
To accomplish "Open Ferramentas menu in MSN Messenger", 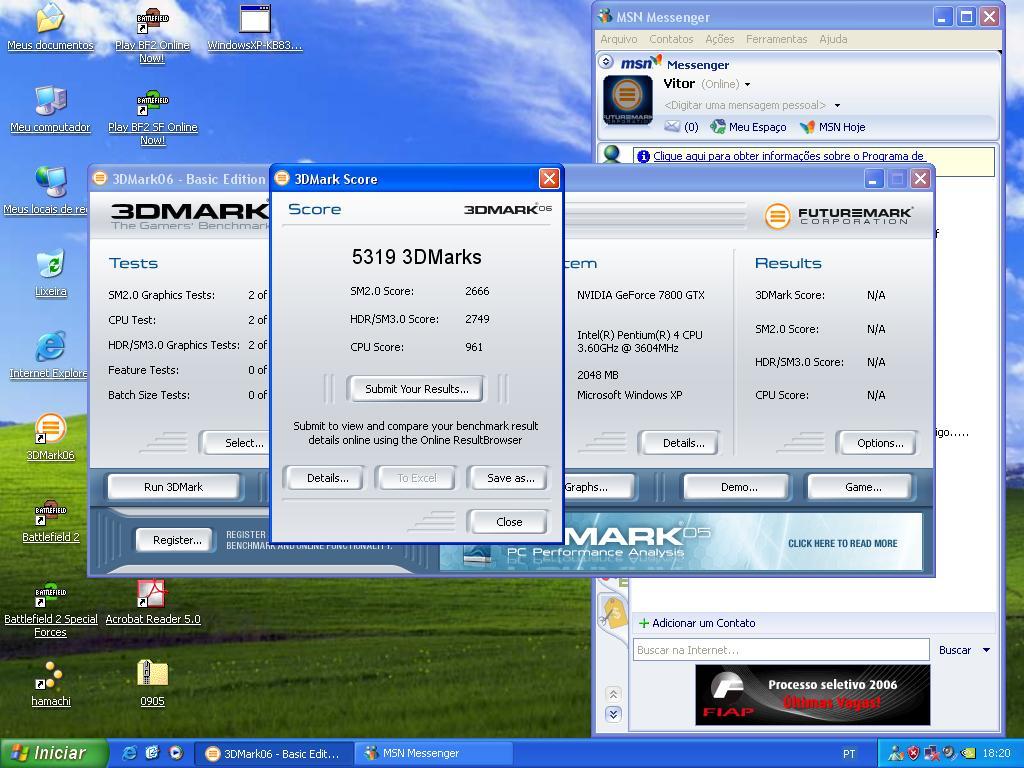I will tap(776, 39).
